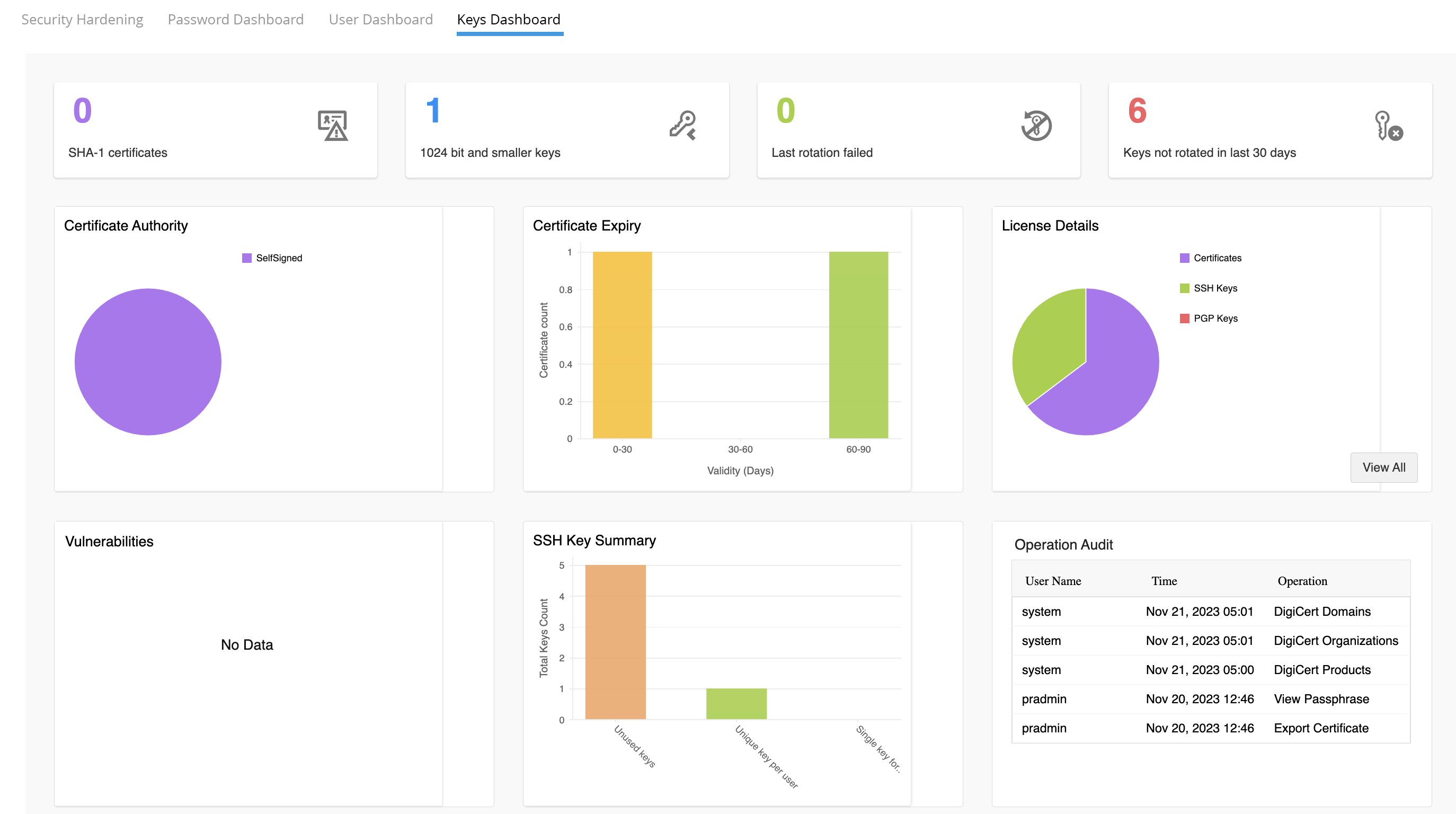The height and width of the screenshot is (814, 1456).
Task: Switch to the Password Dashboard tab
Action: [235, 19]
